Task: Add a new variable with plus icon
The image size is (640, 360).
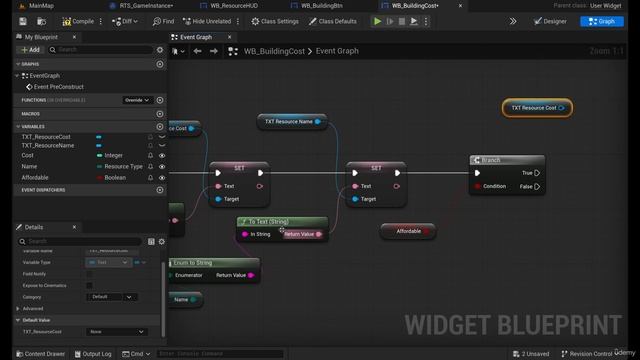Action: click(x=160, y=127)
